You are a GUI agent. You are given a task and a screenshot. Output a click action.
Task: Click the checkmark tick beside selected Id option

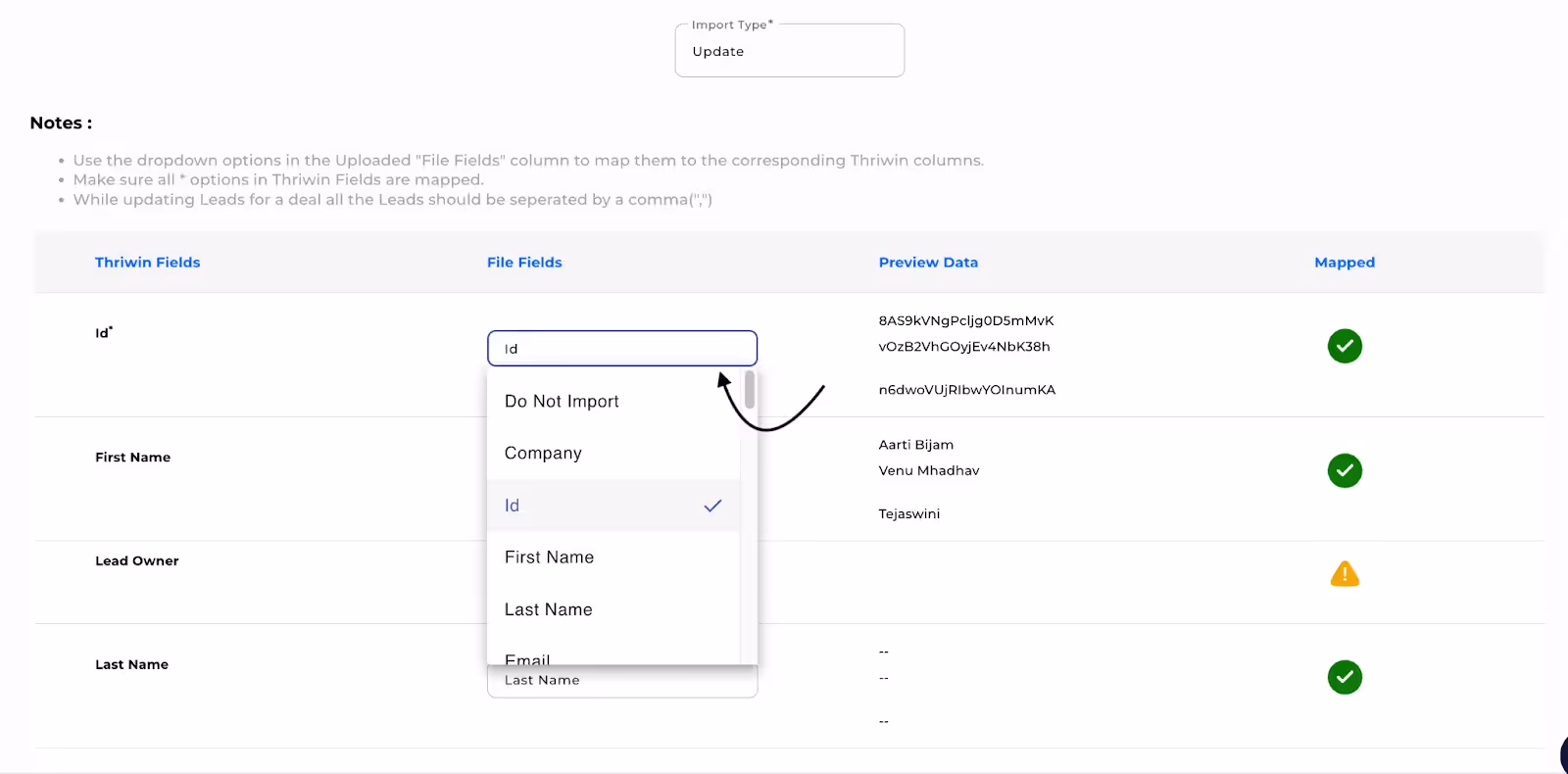[712, 506]
